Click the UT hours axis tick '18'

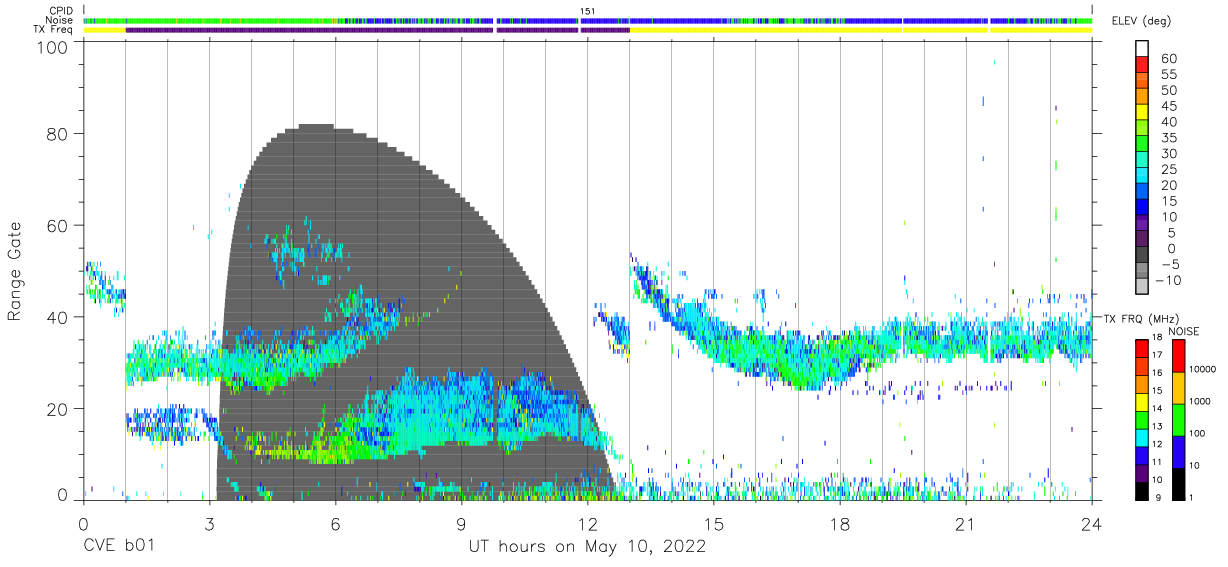[840, 525]
